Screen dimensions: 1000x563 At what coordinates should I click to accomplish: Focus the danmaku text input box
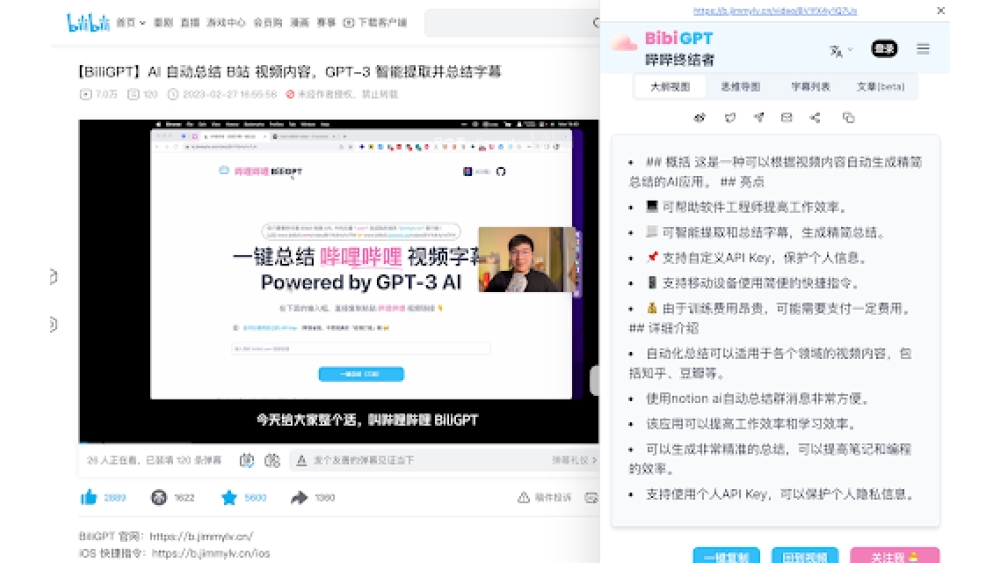pyautogui.click(x=429, y=460)
